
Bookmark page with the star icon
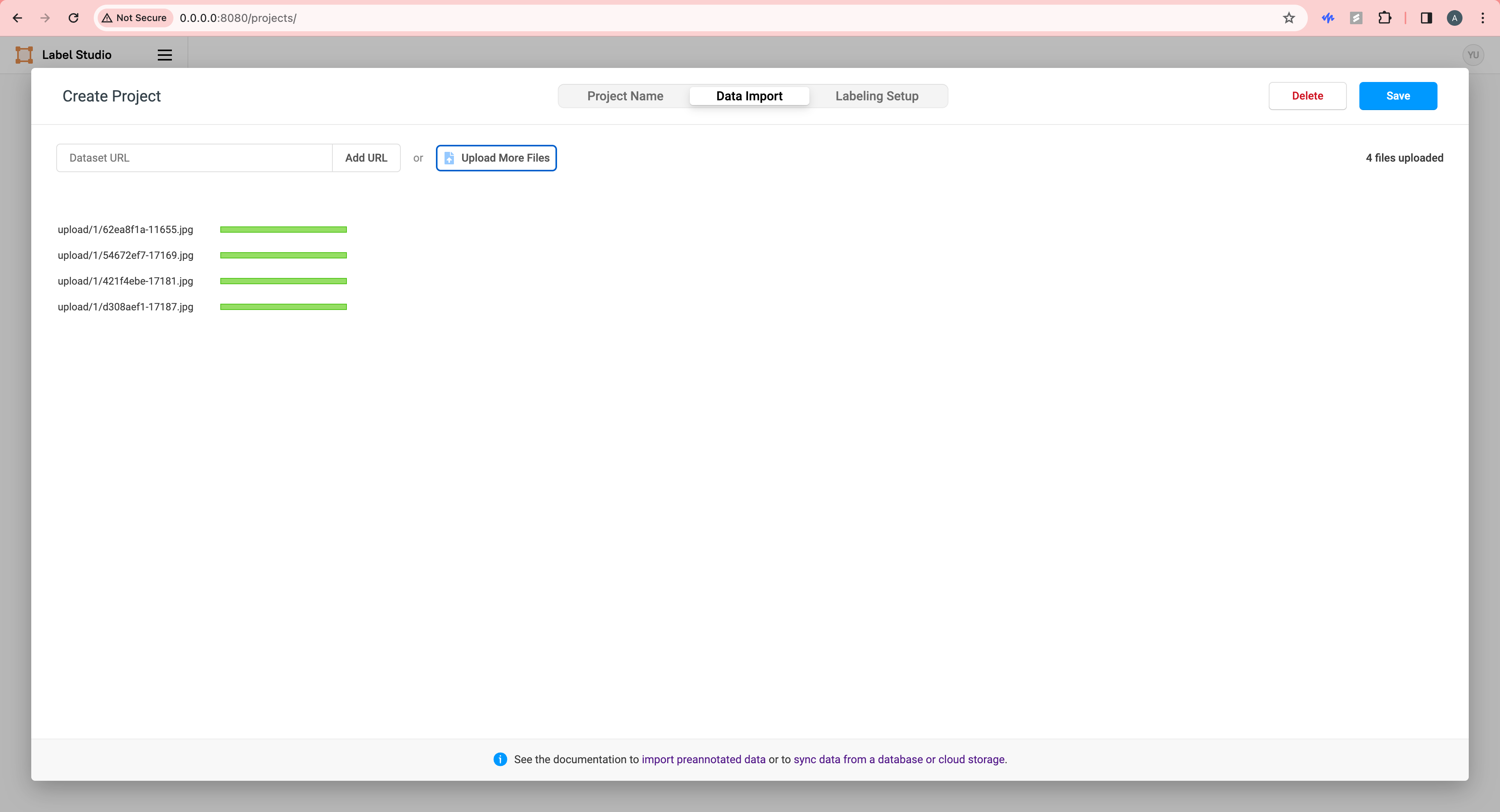[1289, 18]
